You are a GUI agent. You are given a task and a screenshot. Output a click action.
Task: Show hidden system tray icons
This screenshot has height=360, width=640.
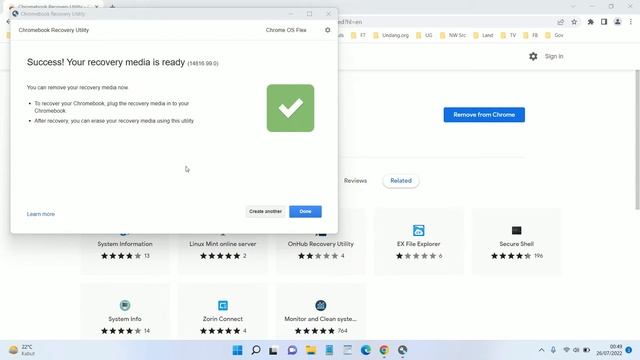click(x=541, y=350)
